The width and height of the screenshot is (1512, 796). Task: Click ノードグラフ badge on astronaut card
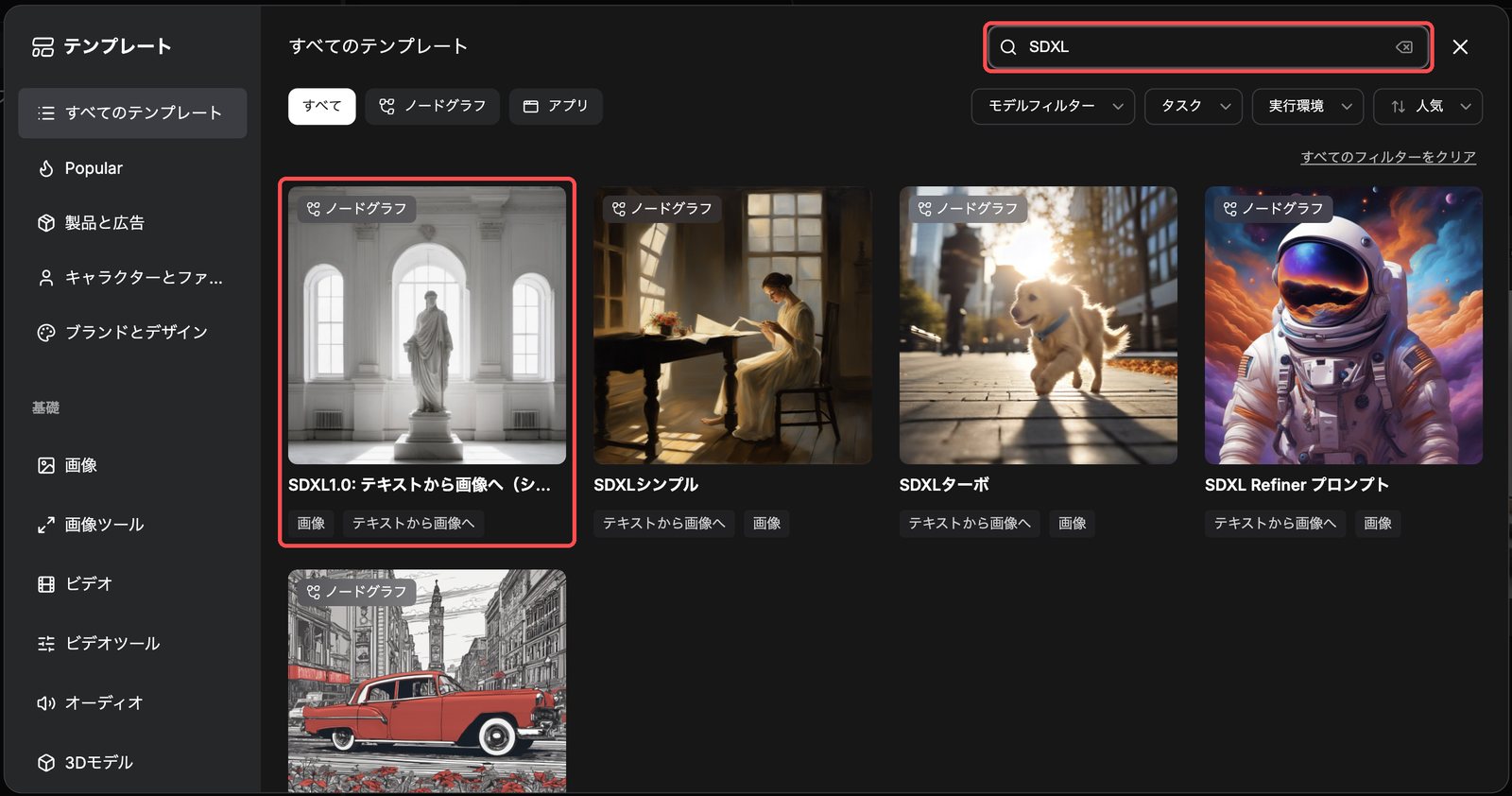coord(1273,209)
